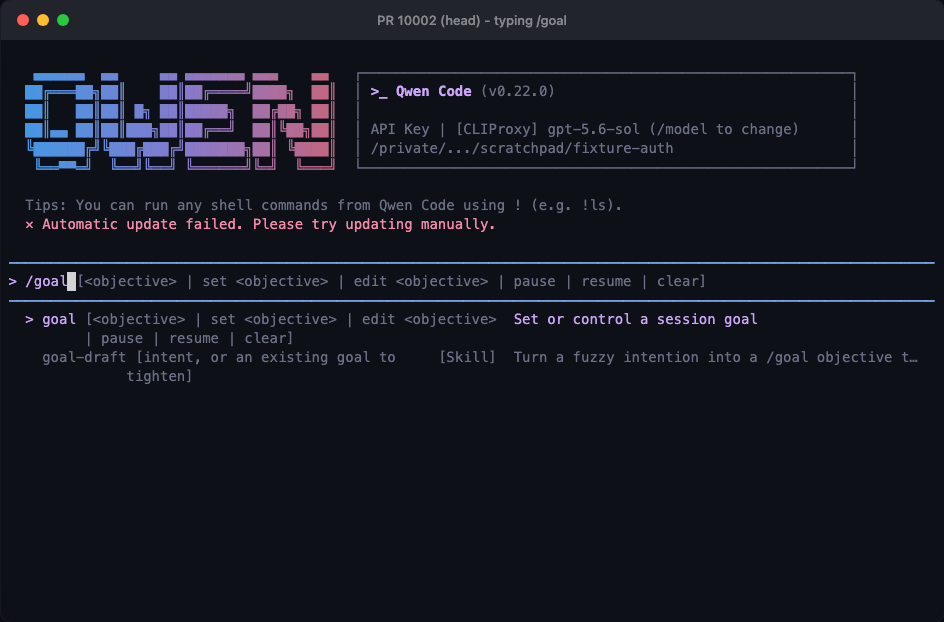Click the QWEN ASCII art logo
Image resolution: width=944 pixels, height=622 pixels.
coord(179,121)
